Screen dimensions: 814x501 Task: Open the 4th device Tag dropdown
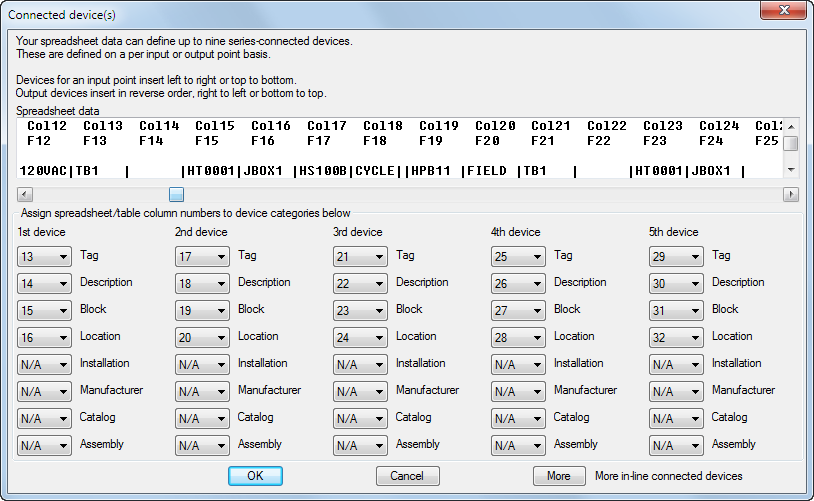click(518, 256)
